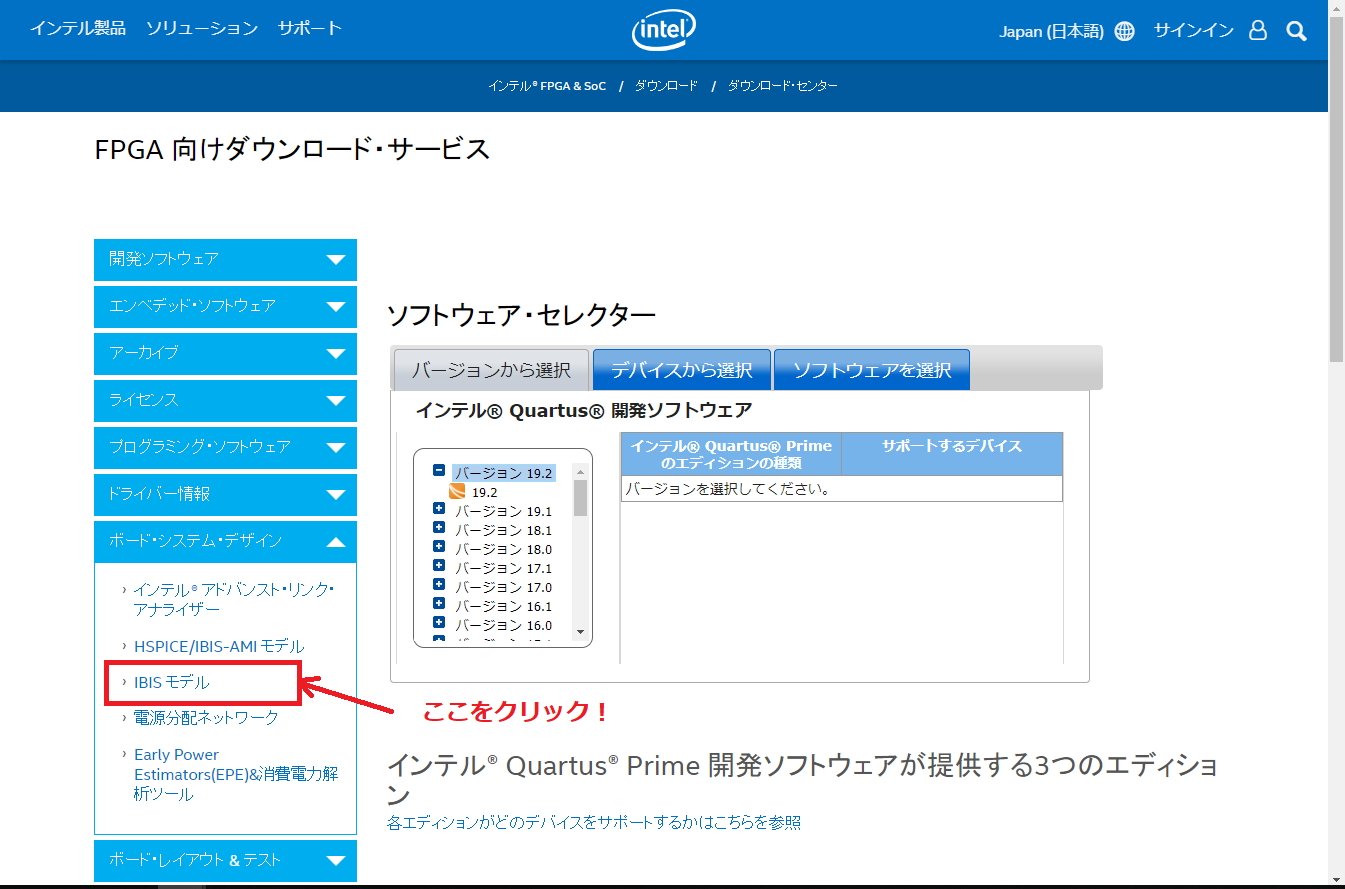Select the 19.2 release item text
This screenshot has width=1345, height=889.
click(485, 493)
